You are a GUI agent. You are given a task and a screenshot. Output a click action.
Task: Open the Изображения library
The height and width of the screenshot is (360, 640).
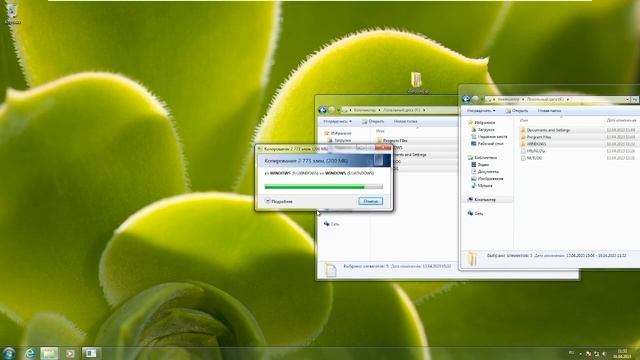(x=487, y=179)
